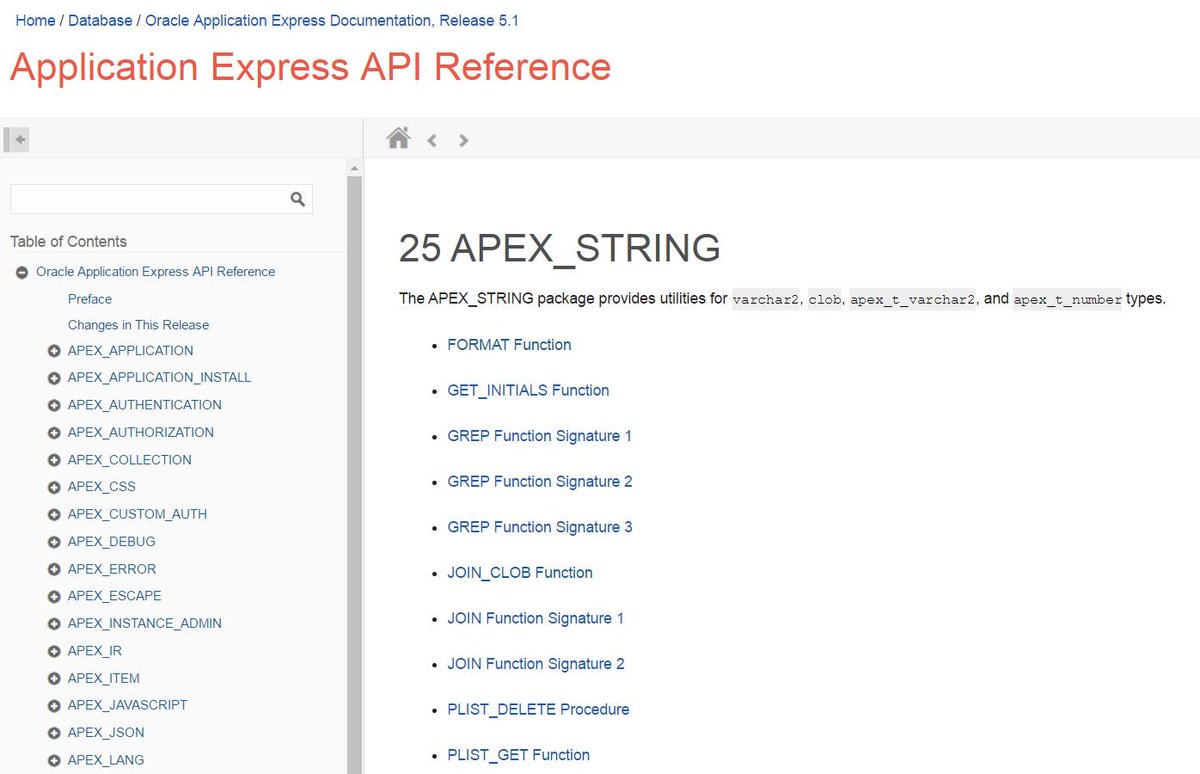Open the Home breadcrumb link
Screen dimensions: 1200x774
click(35, 20)
